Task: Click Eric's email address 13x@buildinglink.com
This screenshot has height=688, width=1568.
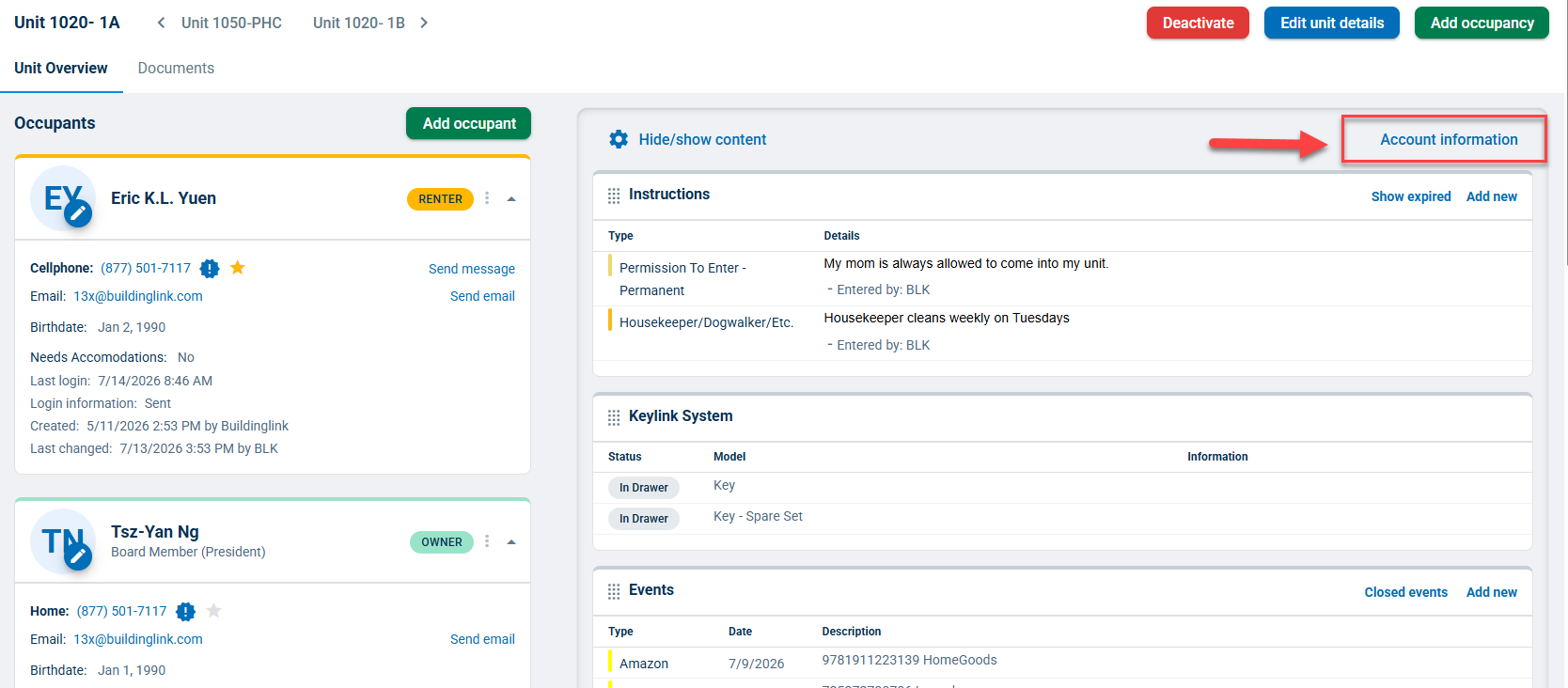Action: 138,296
